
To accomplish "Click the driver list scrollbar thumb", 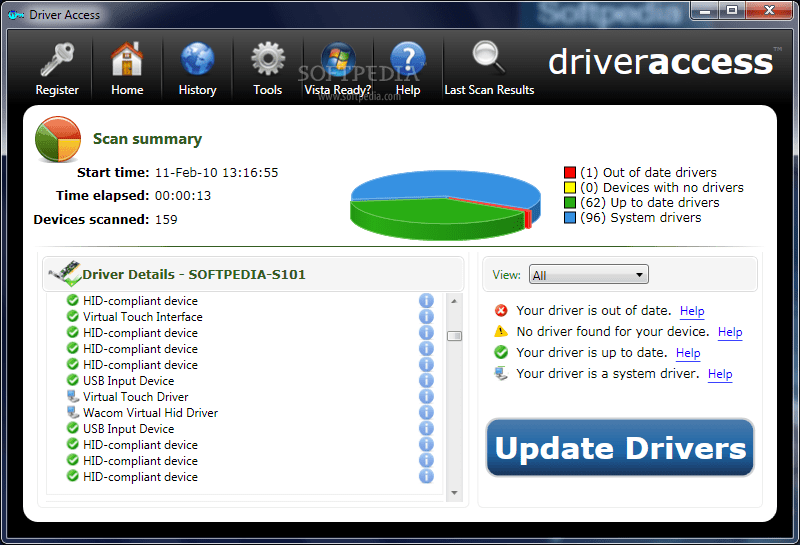I will tap(454, 336).
